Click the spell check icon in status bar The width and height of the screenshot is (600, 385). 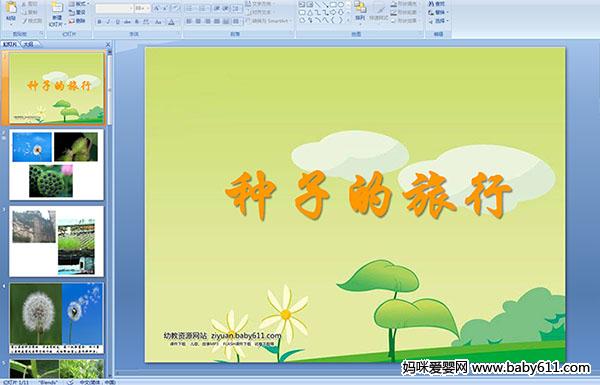pyautogui.click(x=70, y=382)
